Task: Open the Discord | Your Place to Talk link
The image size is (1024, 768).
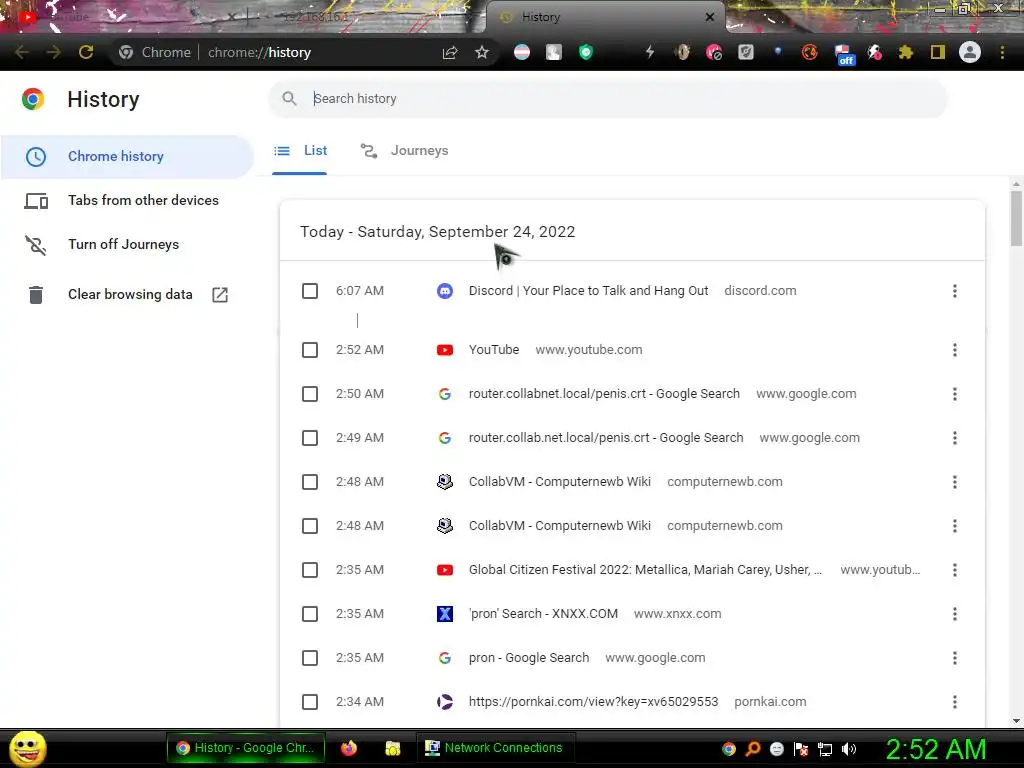Action: coord(588,291)
